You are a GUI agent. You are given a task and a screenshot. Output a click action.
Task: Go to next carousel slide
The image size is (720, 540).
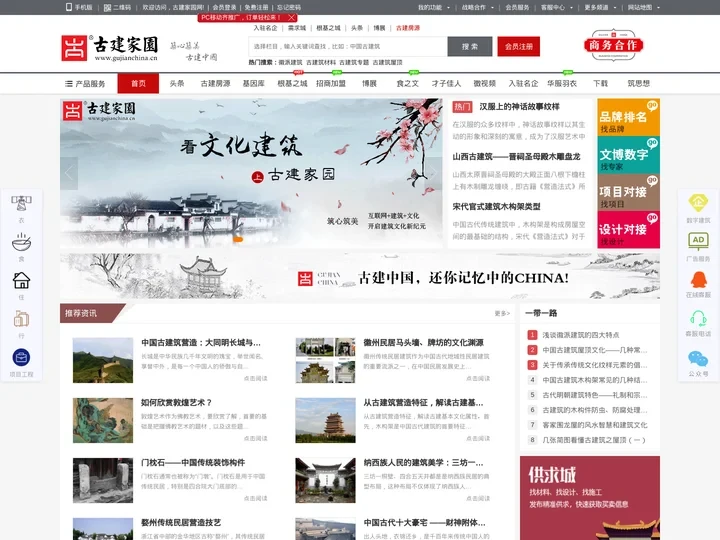[433, 173]
